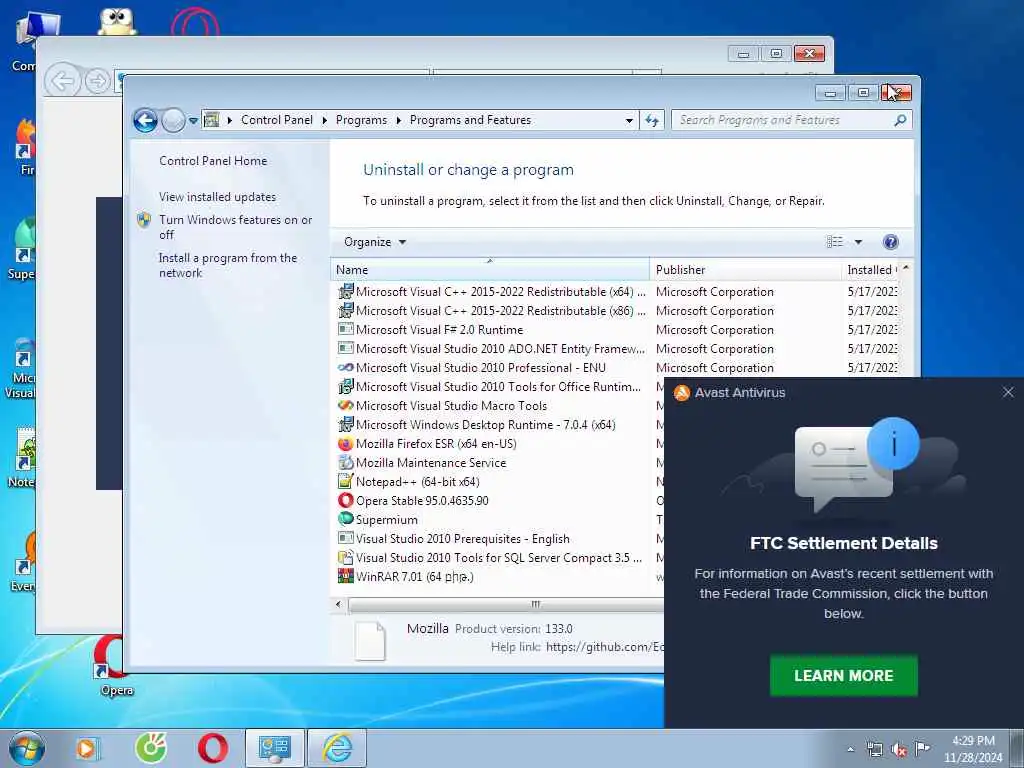Click the horizontal scrollbar left arrow

tap(338, 604)
